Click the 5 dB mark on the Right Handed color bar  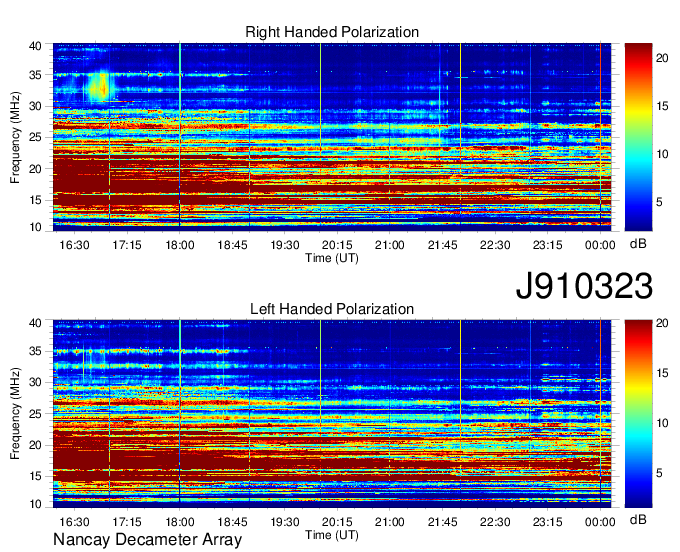click(659, 202)
